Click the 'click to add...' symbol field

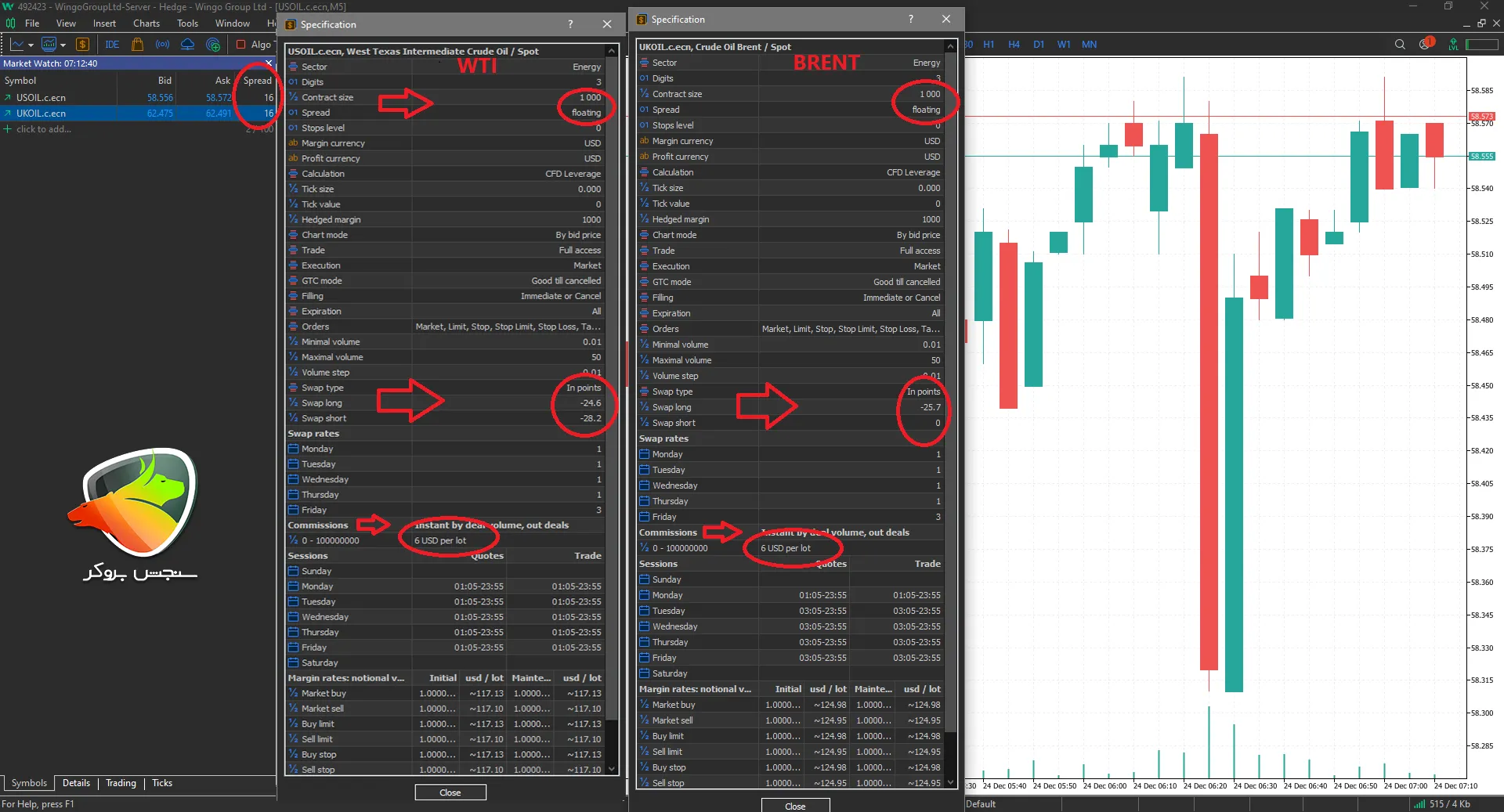[44, 129]
